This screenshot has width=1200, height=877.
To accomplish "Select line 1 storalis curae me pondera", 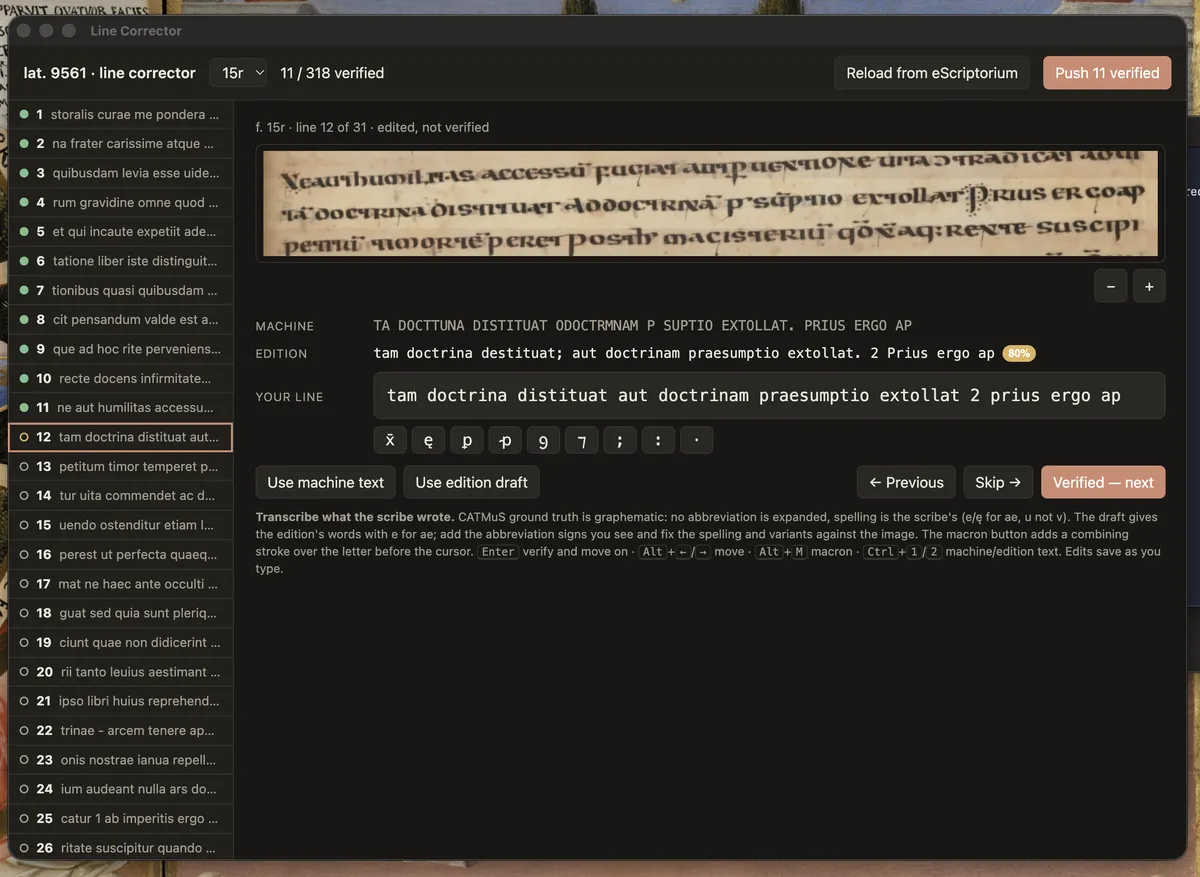I will [x=120, y=114].
